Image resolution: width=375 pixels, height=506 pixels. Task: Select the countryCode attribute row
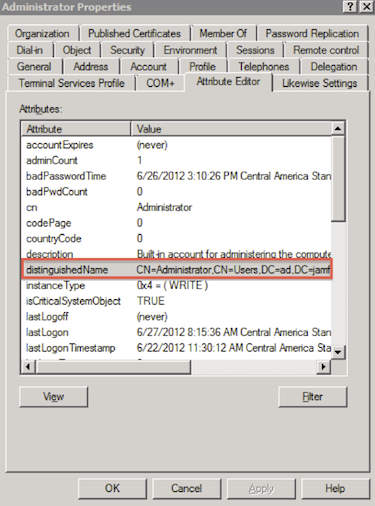tap(177, 239)
